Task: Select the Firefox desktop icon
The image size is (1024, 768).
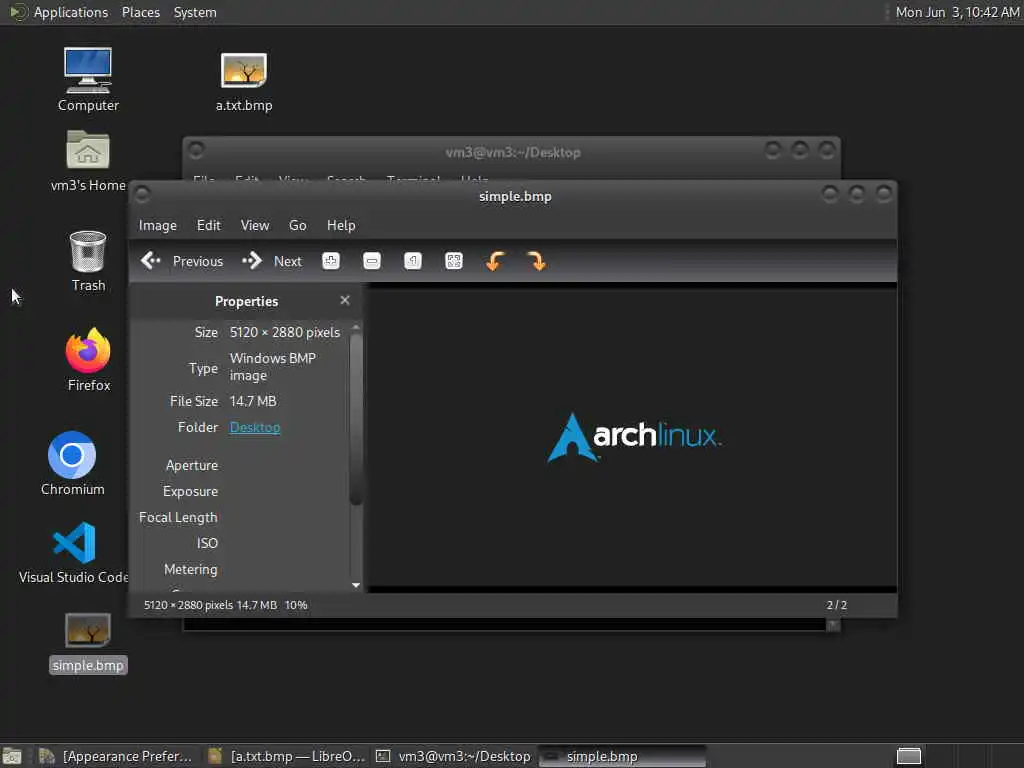Action: point(89,359)
